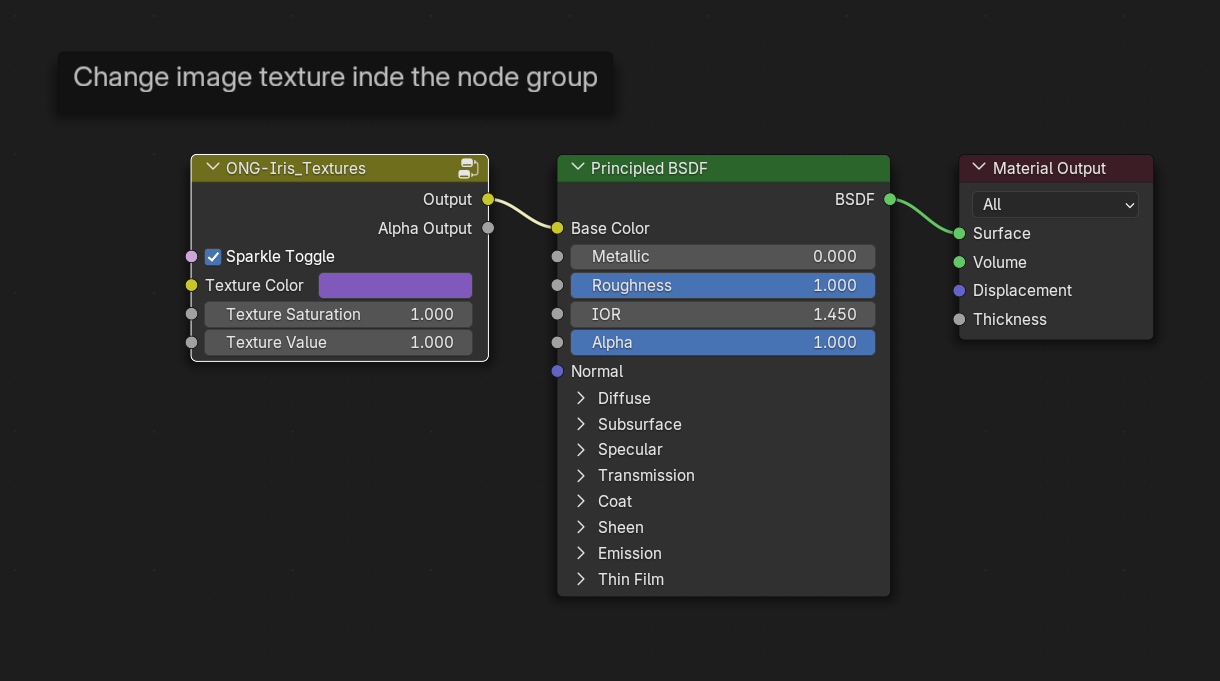Collapse the ONG-Iris_Textures node
Screen dimensions: 1220x681
click(212, 168)
